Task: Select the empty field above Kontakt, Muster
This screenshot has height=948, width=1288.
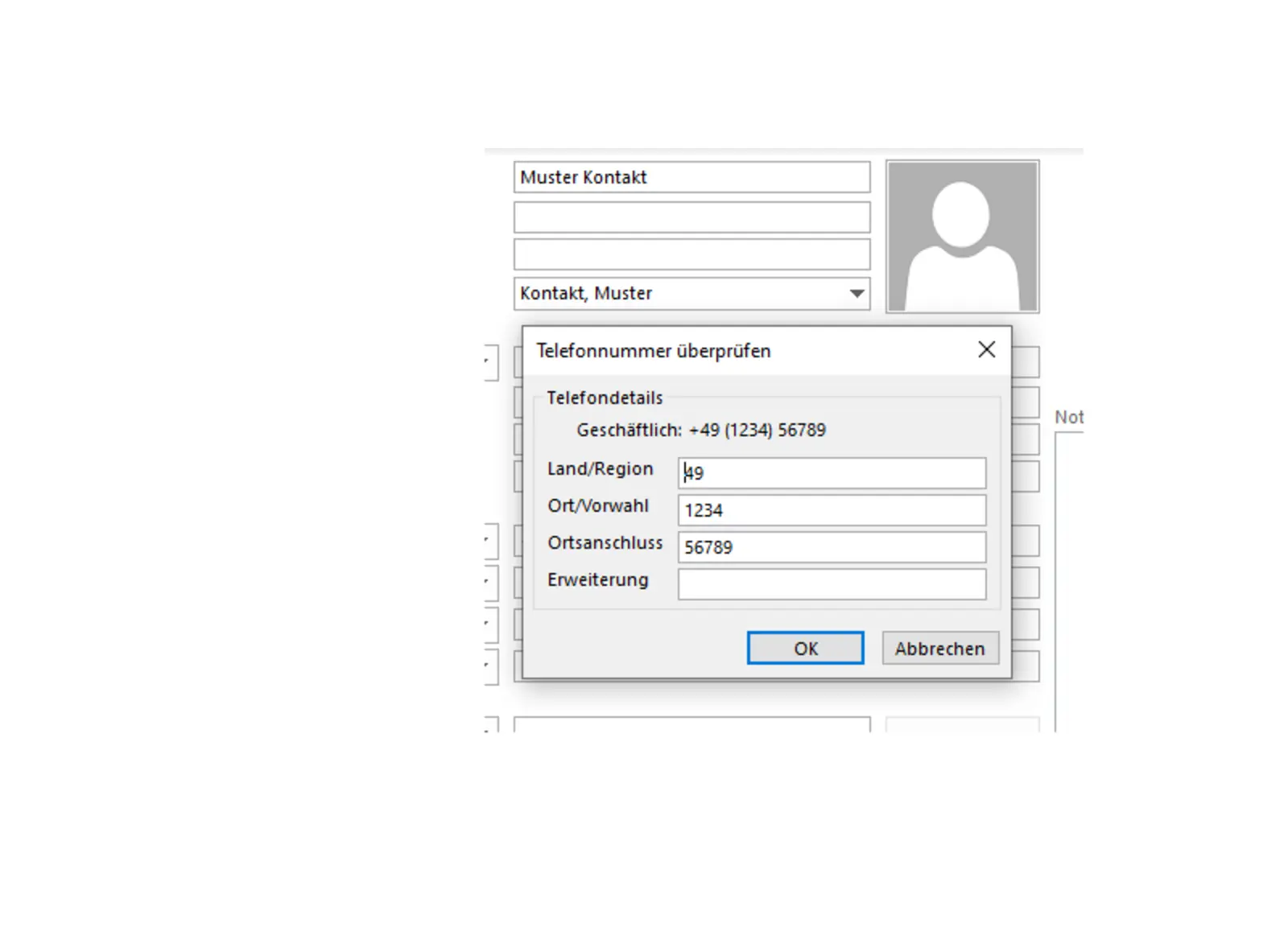Action: [691, 254]
